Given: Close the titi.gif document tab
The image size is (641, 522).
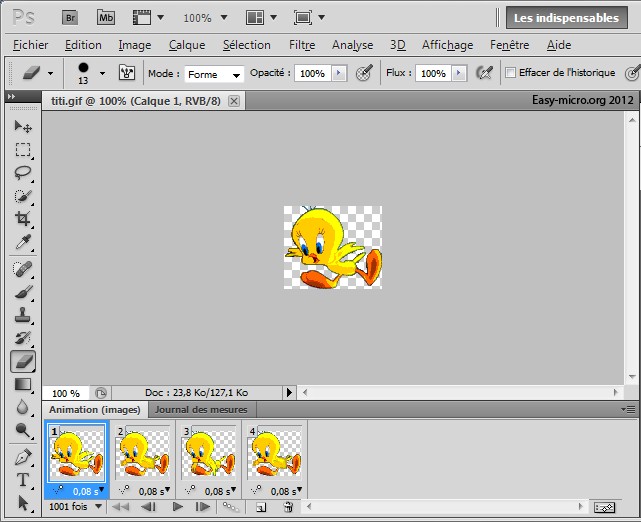Looking at the screenshot, I should click(x=234, y=101).
